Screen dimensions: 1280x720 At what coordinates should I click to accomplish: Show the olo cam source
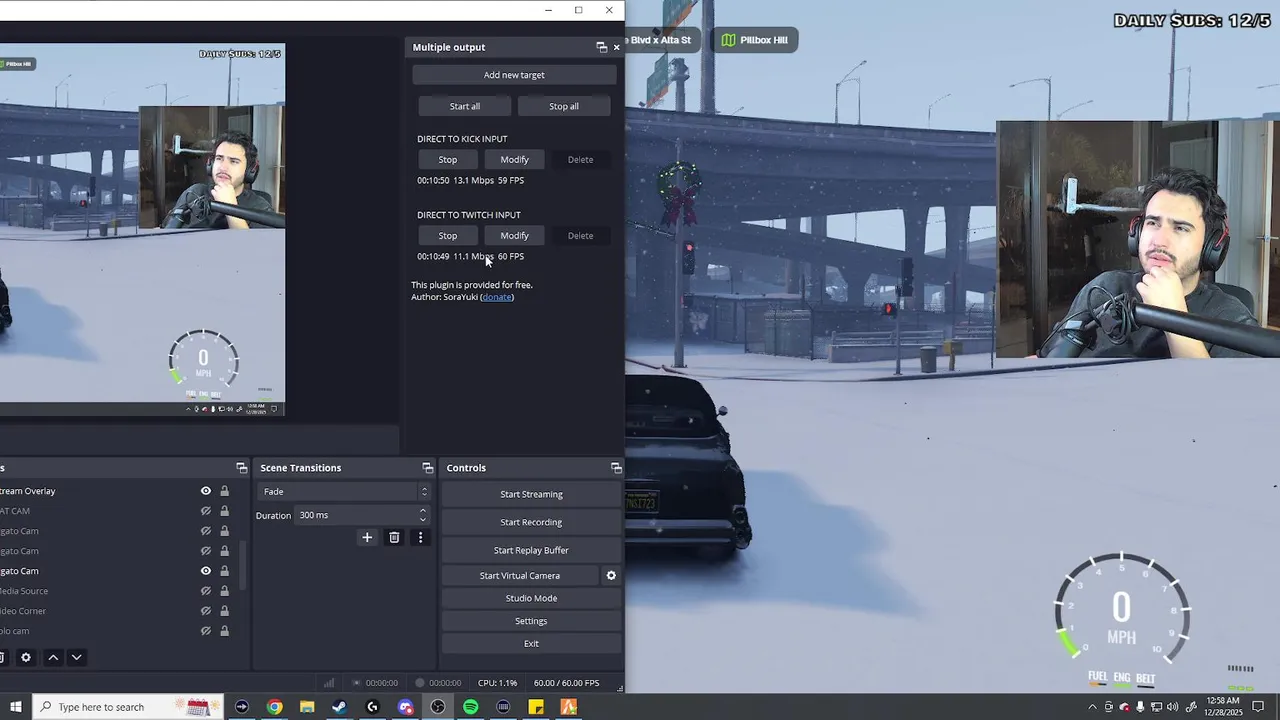click(206, 631)
